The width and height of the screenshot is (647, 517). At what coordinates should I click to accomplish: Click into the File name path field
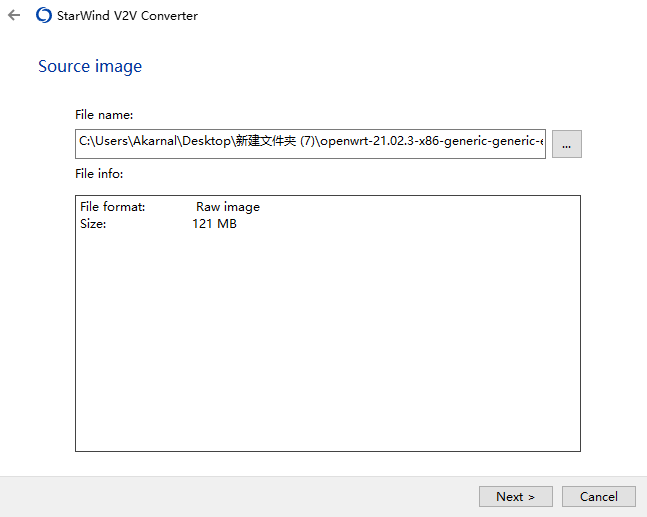point(310,144)
